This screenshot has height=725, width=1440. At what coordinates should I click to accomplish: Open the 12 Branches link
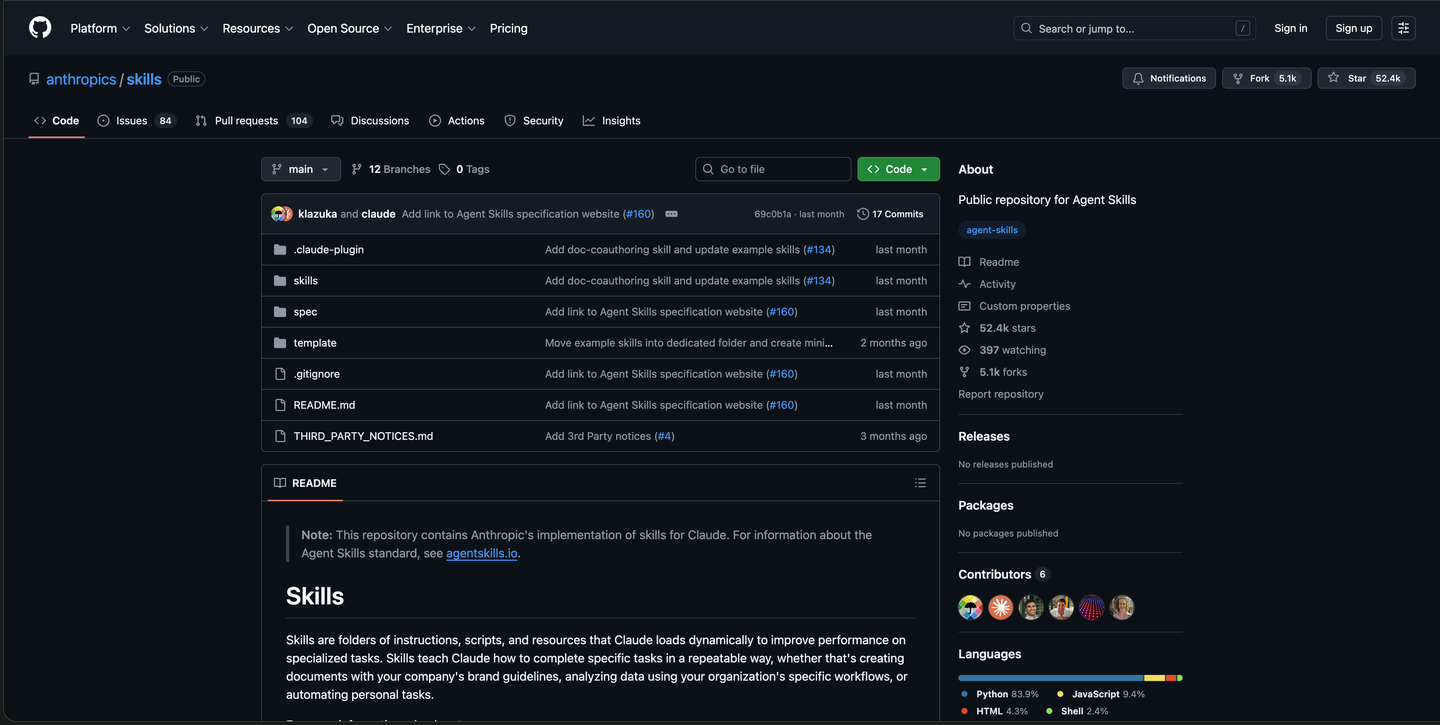click(390, 169)
